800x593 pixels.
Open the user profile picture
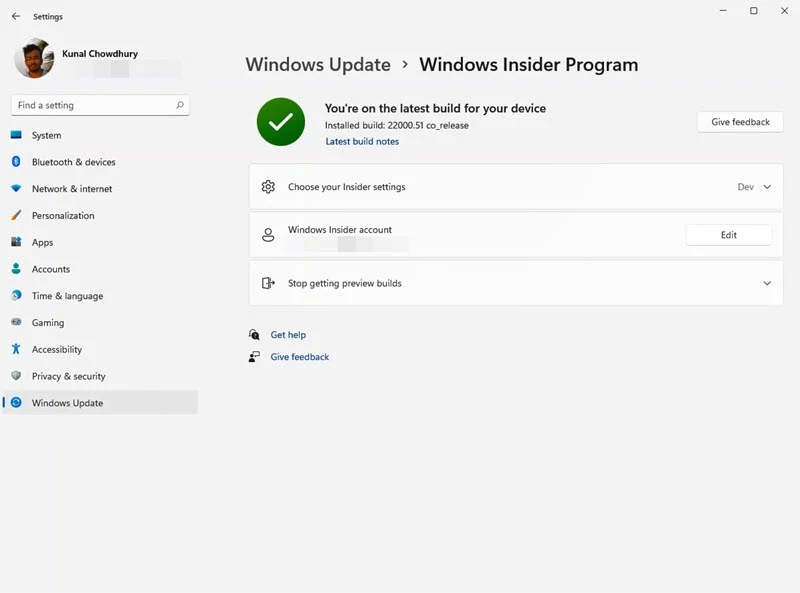34,59
